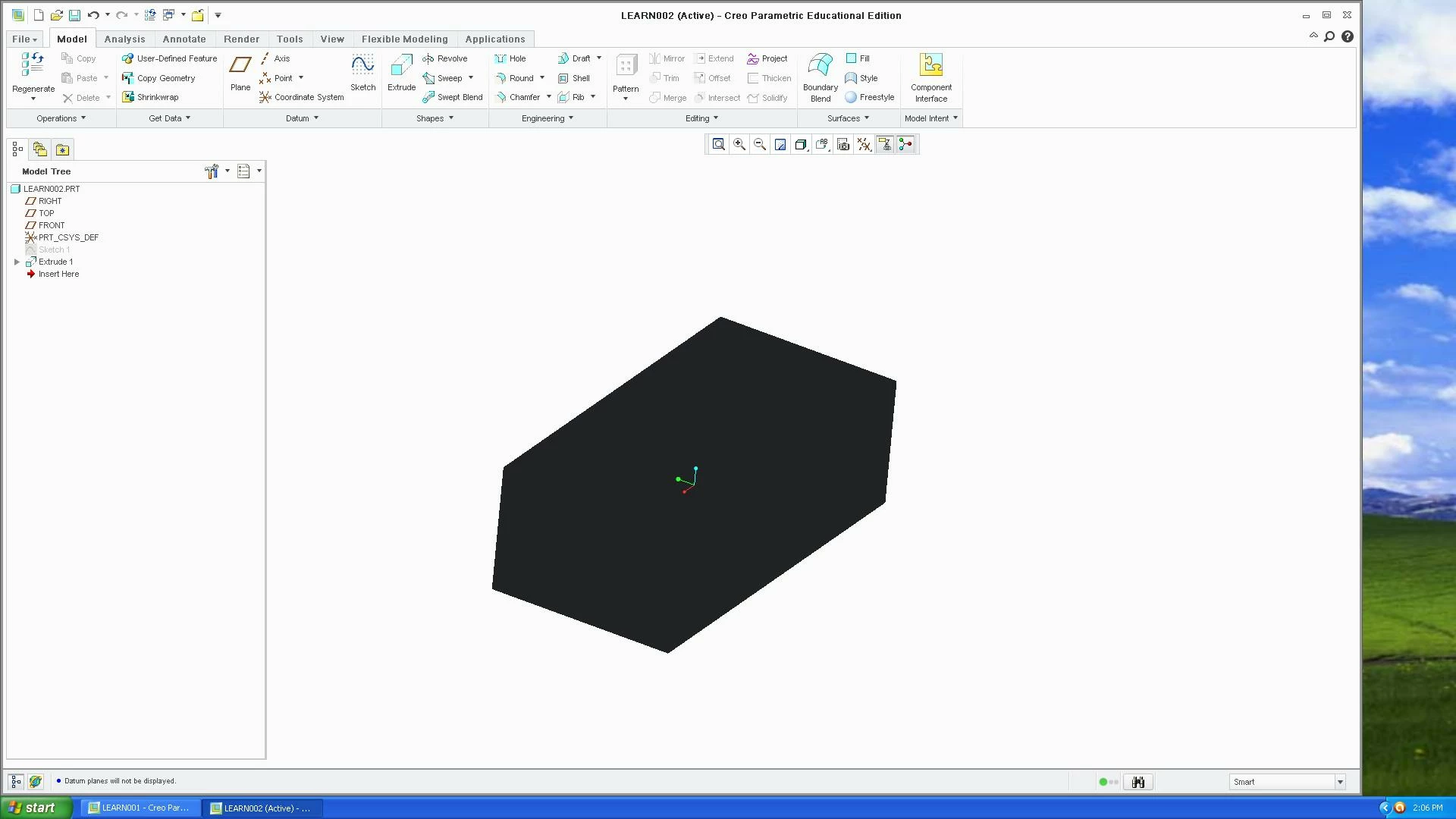
Task: Click the Refit zoom icon
Action: pos(718,145)
